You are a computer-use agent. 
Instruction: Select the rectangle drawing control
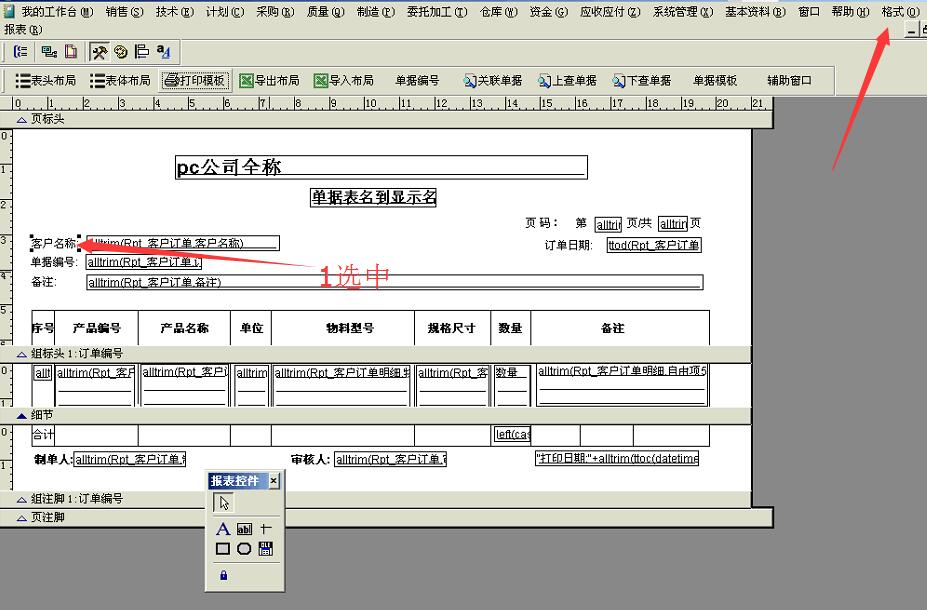[224, 548]
